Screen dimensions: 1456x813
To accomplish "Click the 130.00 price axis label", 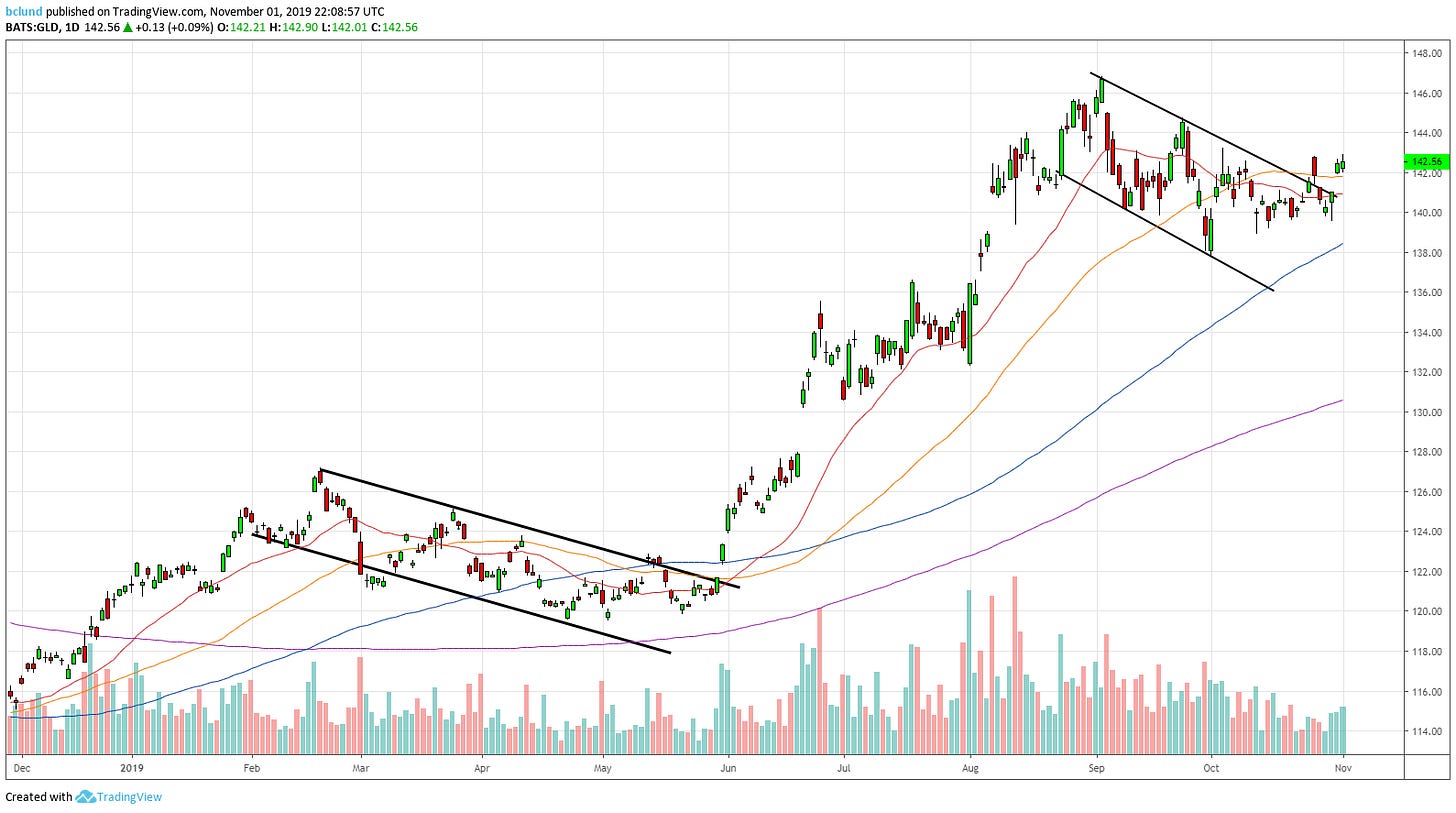I will (x=1426, y=412).
